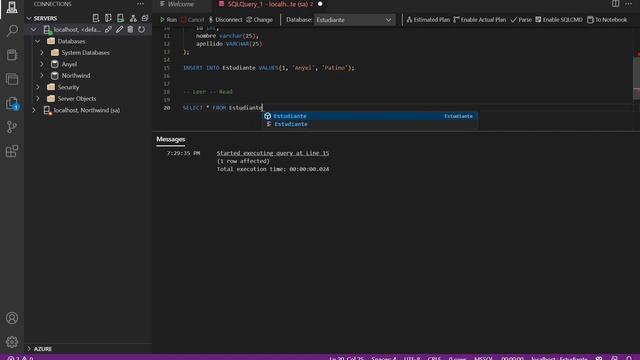The height and width of the screenshot is (360, 640).
Task: Click the link icon on the localhost default row
Action: point(108,29)
